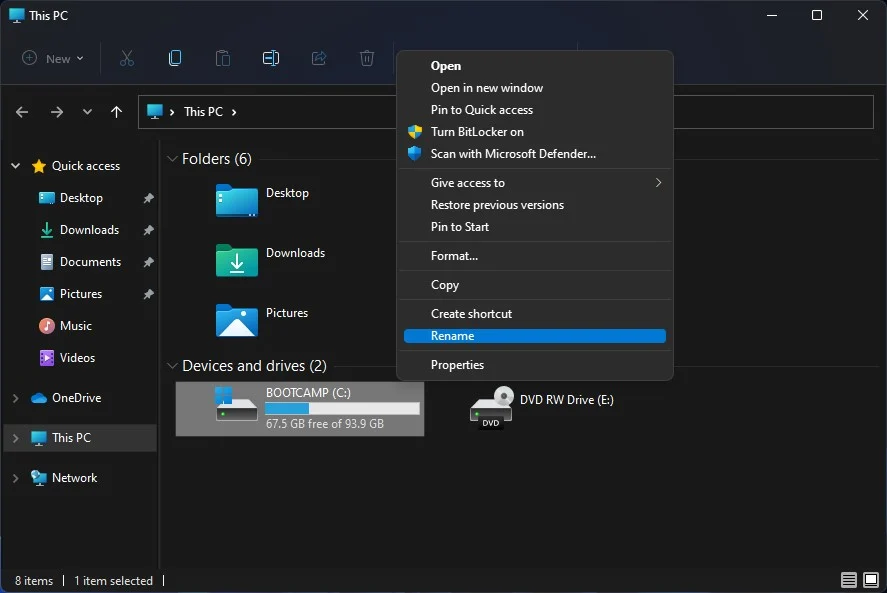Switch to large icons view in status bar

872,580
